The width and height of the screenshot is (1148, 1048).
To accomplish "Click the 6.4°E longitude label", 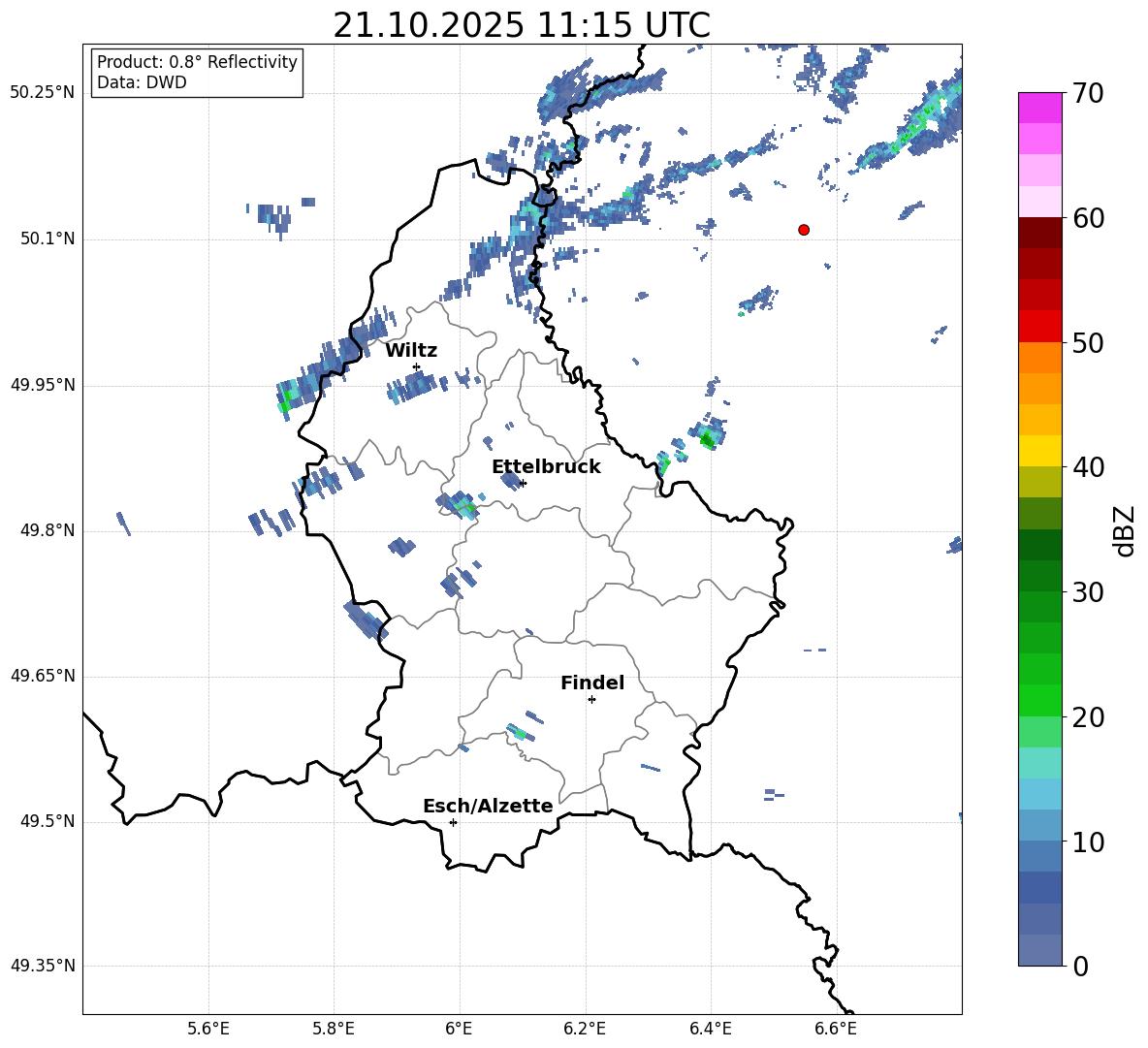I will pyautogui.click(x=710, y=1029).
